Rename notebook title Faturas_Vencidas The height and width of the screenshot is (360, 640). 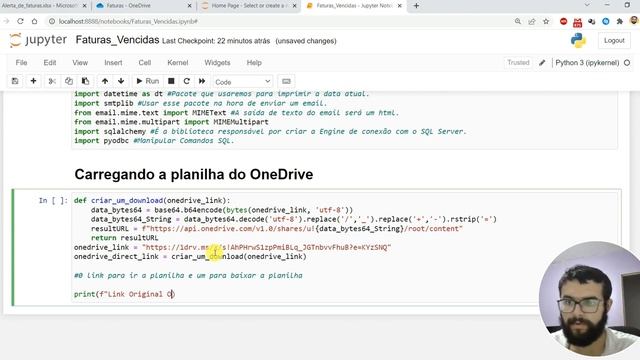(x=118, y=40)
